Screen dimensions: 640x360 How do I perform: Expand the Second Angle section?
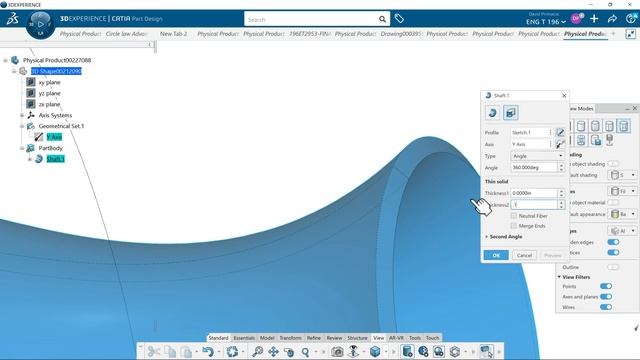click(x=504, y=237)
